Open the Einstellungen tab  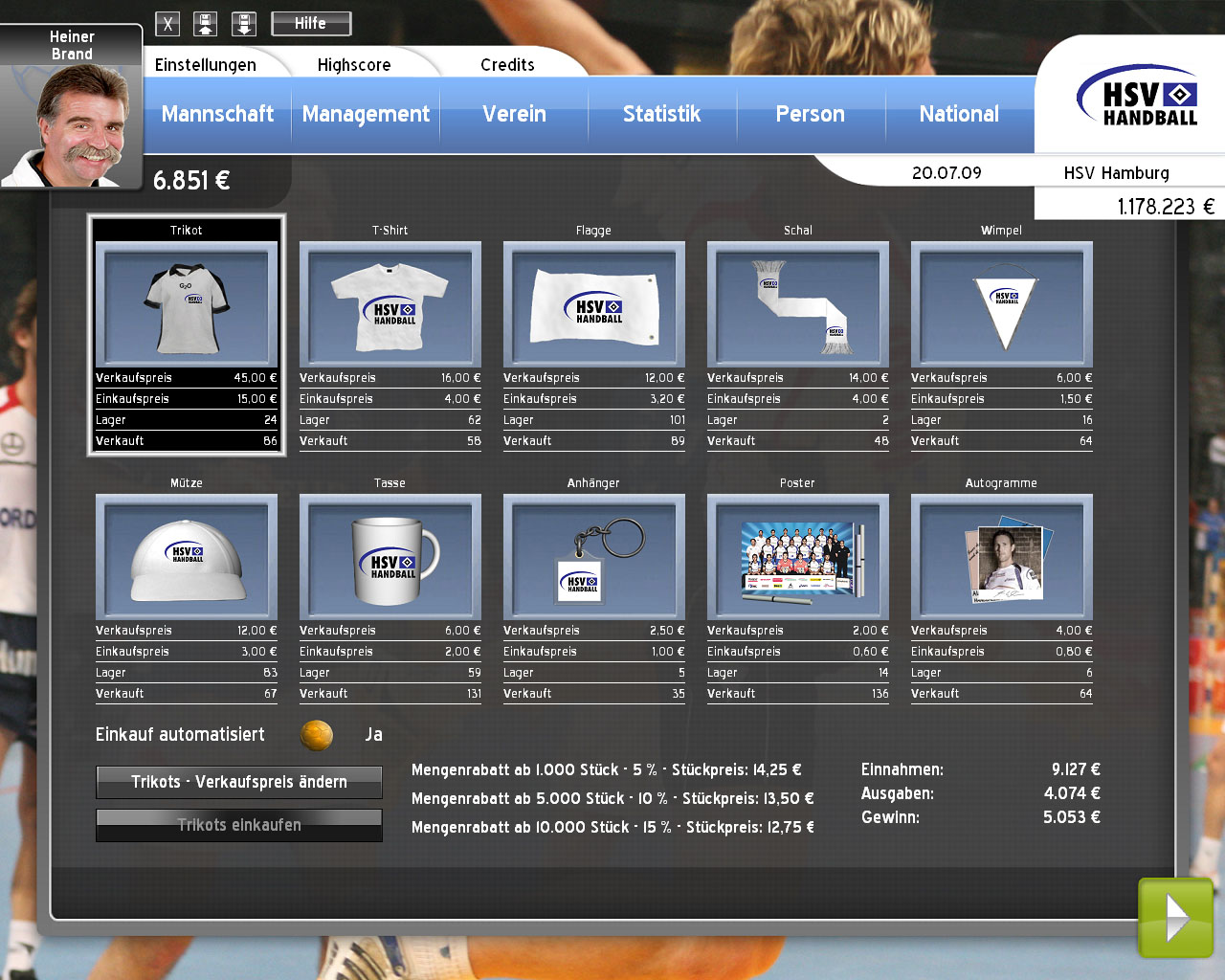pyautogui.click(x=206, y=65)
